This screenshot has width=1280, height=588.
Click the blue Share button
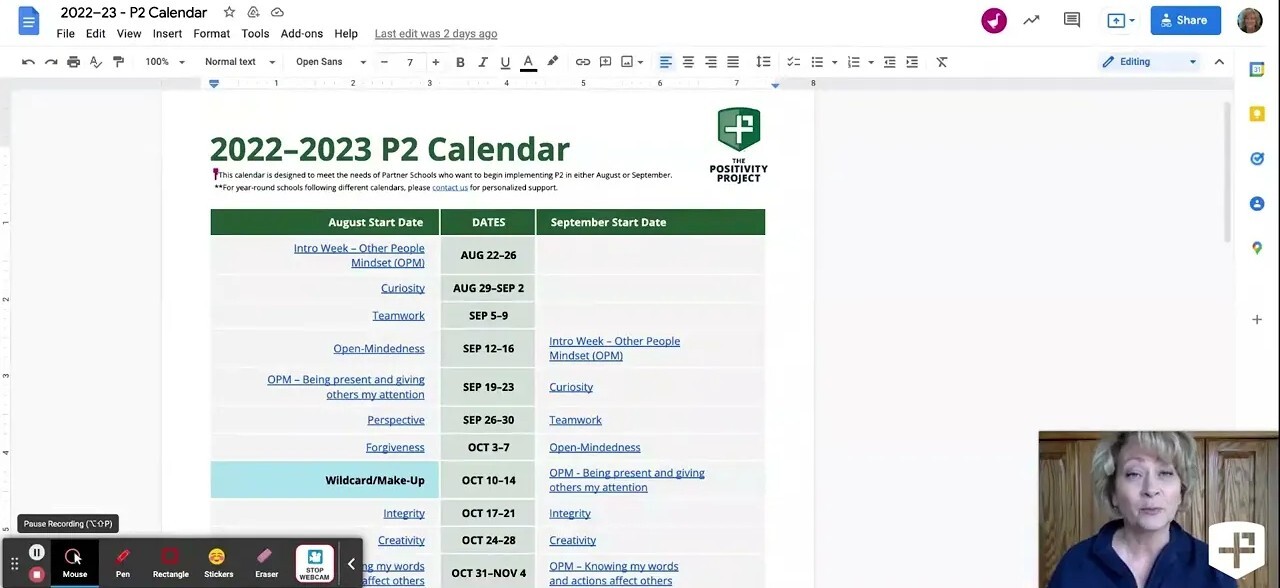tap(1185, 20)
